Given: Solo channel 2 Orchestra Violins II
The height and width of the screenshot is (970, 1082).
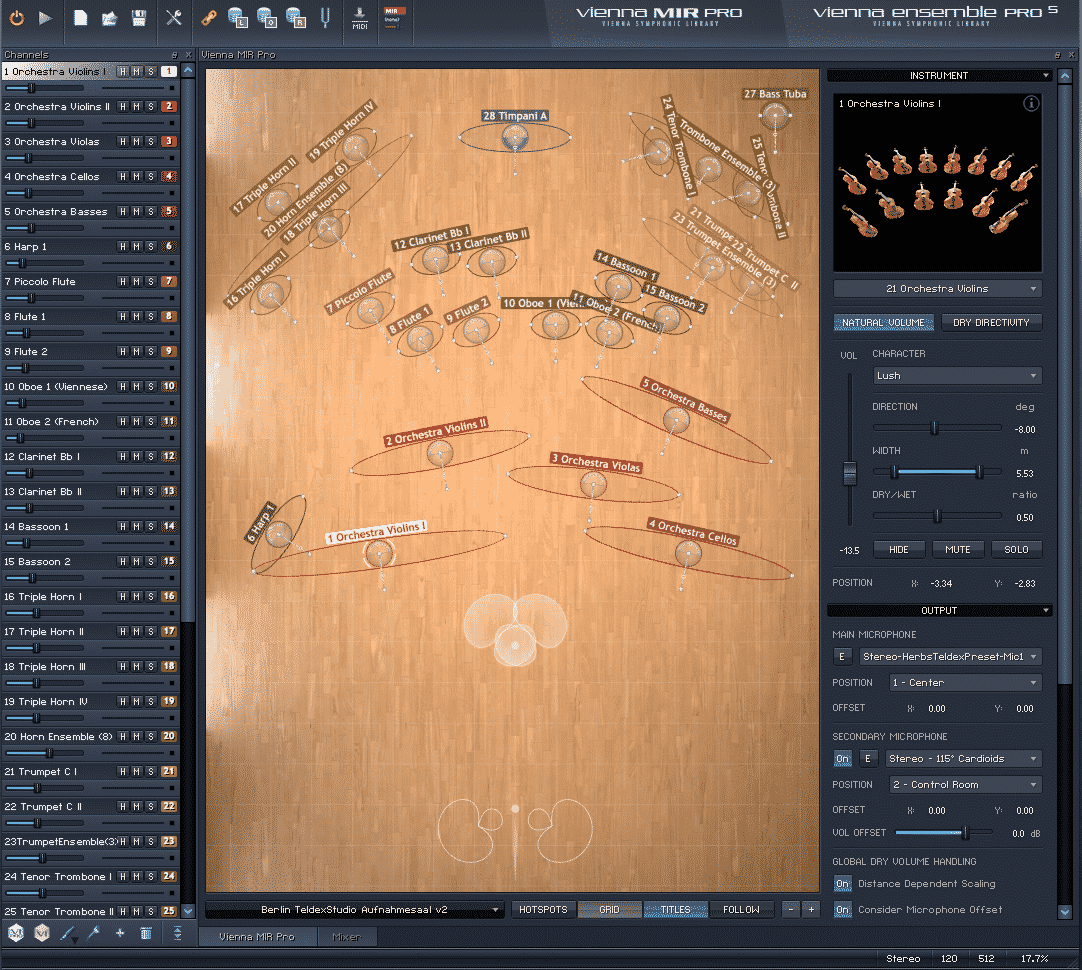Looking at the screenshot, I should point(151,107).
